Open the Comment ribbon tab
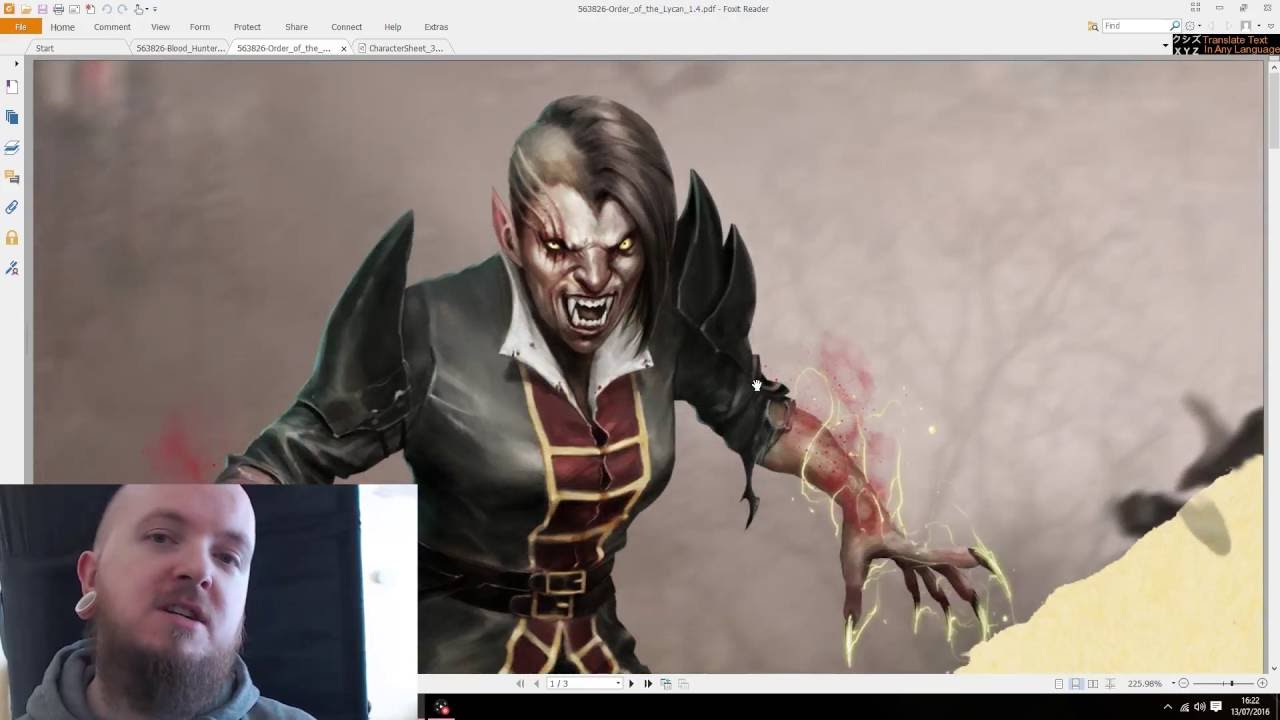 pyautogui.click(x=112, y=27)
